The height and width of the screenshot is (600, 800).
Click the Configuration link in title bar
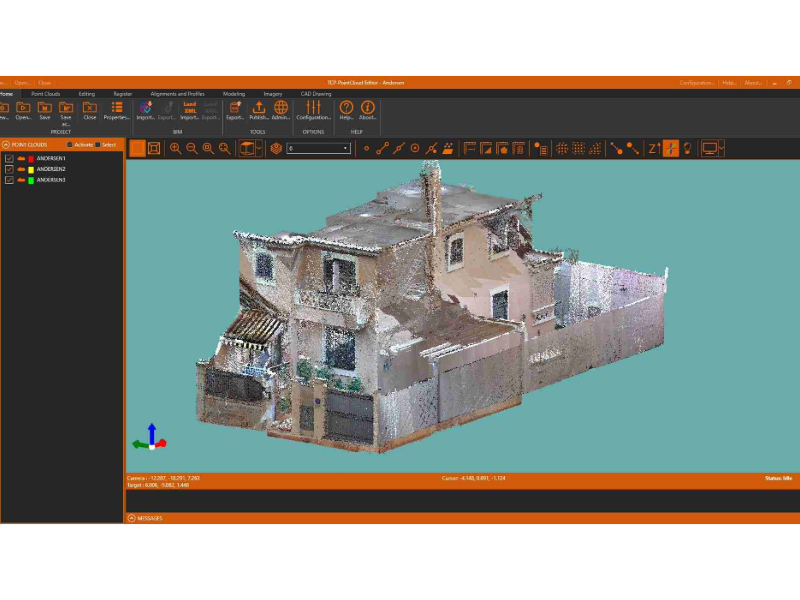coord(696,83)
